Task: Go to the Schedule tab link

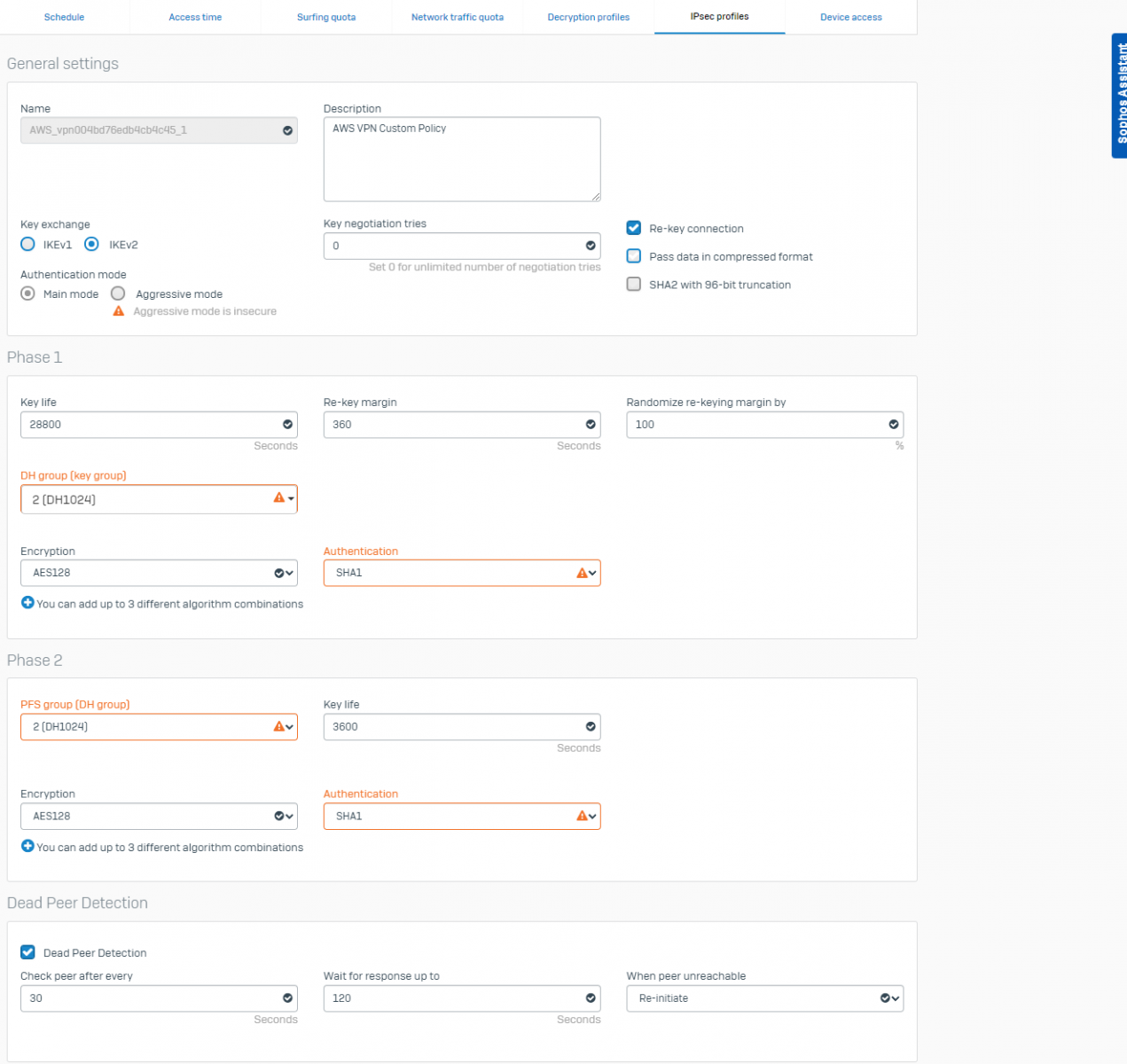Action: click(x=64, y=17)
